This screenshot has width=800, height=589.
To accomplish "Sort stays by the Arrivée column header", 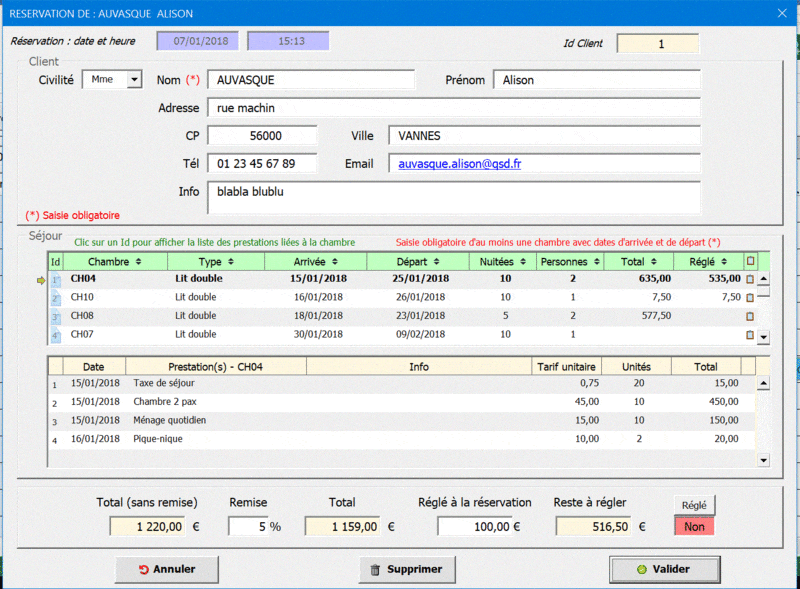I will 310,261.
